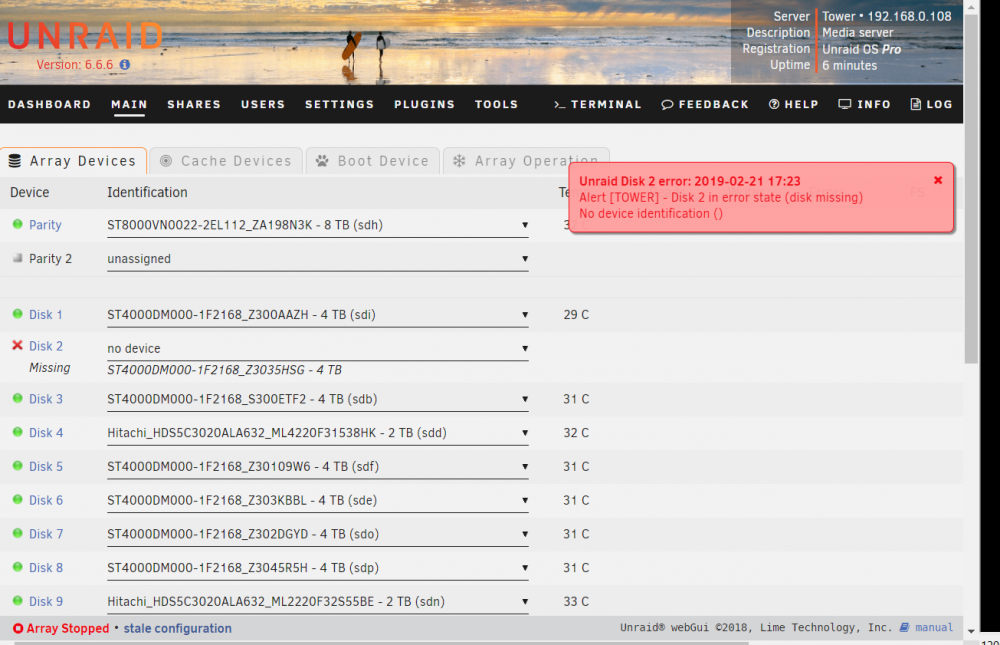Screen dimensions: 1000x645
Task: Click the green status dot for Parity
Action: [x=17, y=224]
